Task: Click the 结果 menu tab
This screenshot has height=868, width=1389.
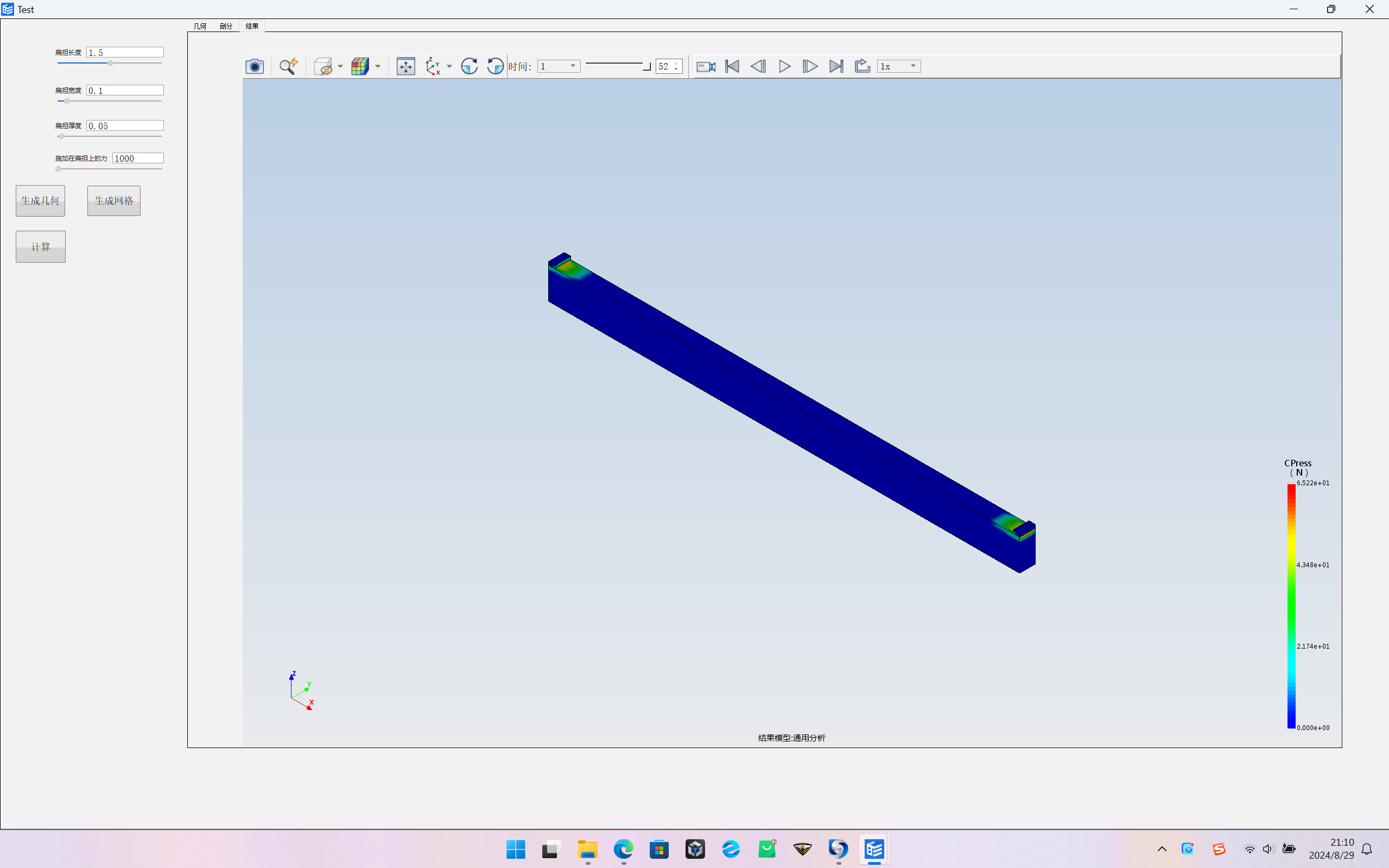Action: (252, 26)
